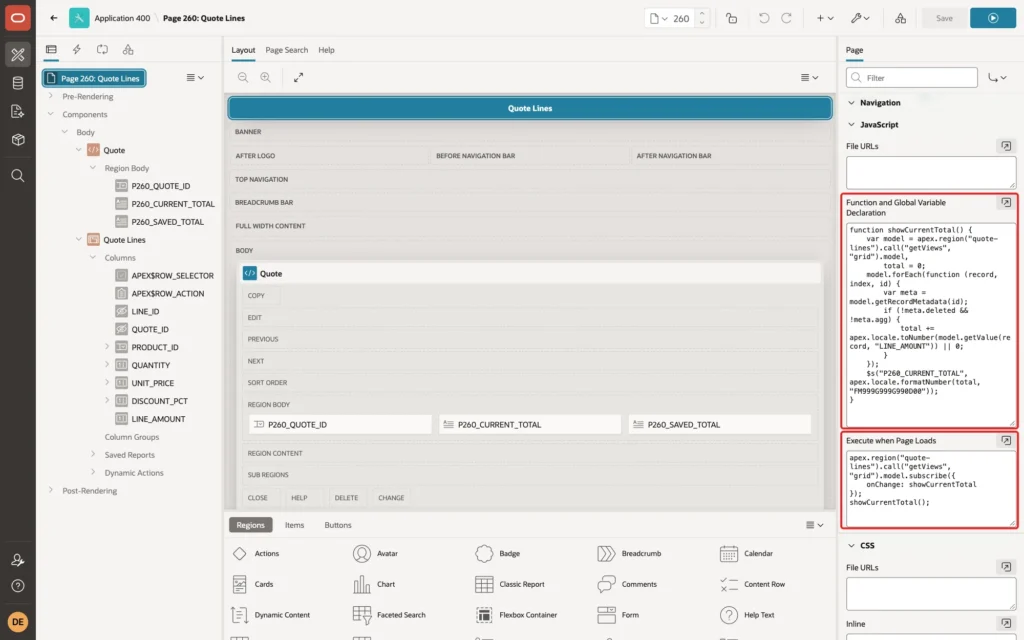Expand the Pre-Rendering tree node
This screenshot has height=640, width=1024.
pyautogui.click(x=50, y=96)
